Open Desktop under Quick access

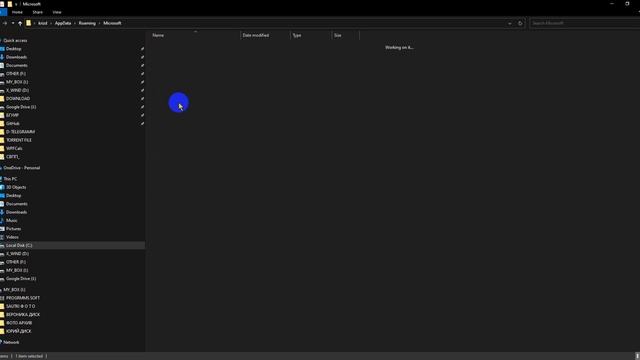coord(13,49)
